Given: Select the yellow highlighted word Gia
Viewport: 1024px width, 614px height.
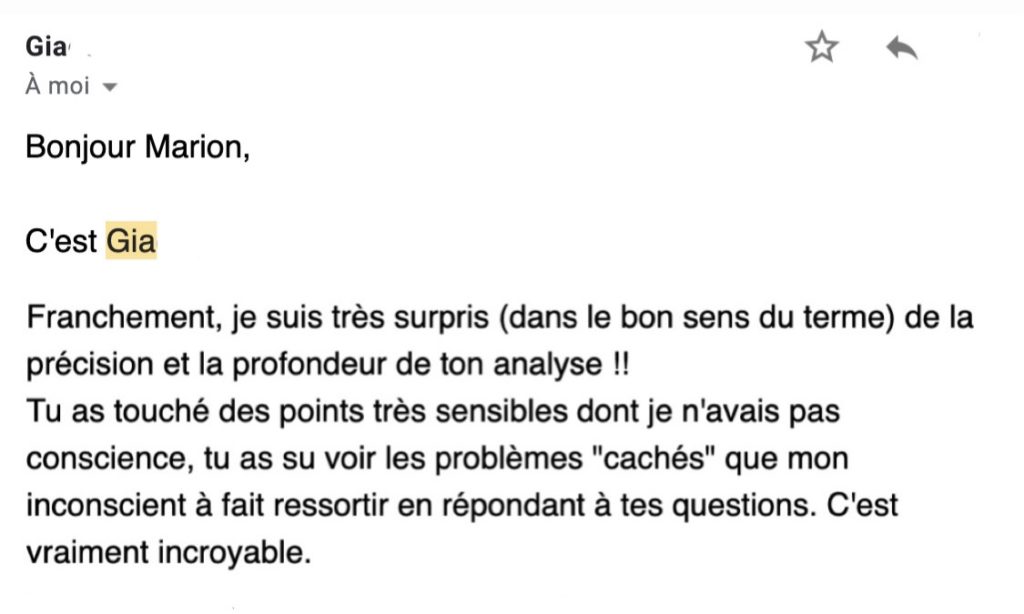Looking at the screenshot, I should (x=131, y=240).
